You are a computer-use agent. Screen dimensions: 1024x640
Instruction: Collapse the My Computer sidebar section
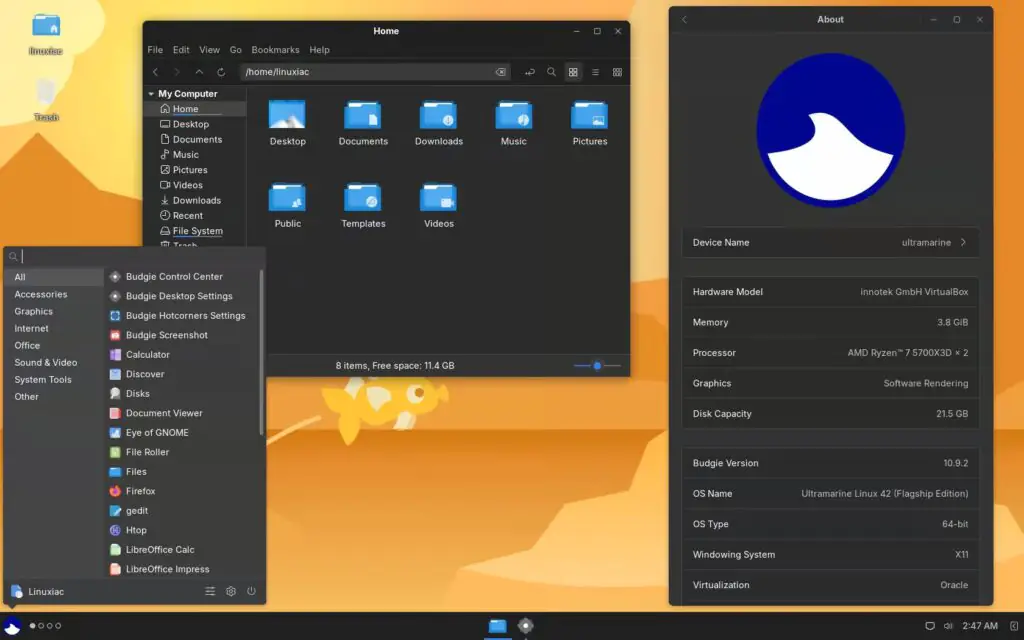(151, 94)
